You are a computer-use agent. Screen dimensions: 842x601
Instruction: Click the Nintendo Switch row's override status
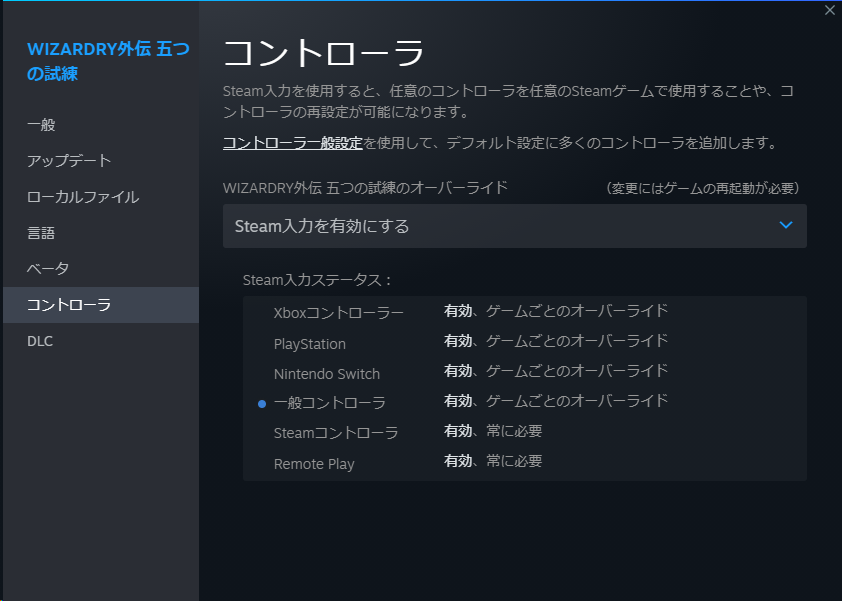556,371
